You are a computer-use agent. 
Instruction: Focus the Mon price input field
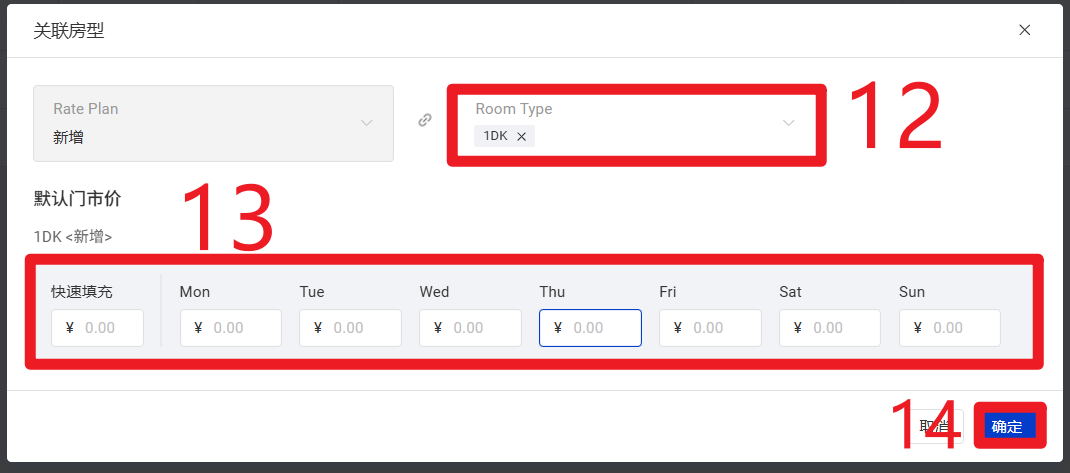click(240, 328)
